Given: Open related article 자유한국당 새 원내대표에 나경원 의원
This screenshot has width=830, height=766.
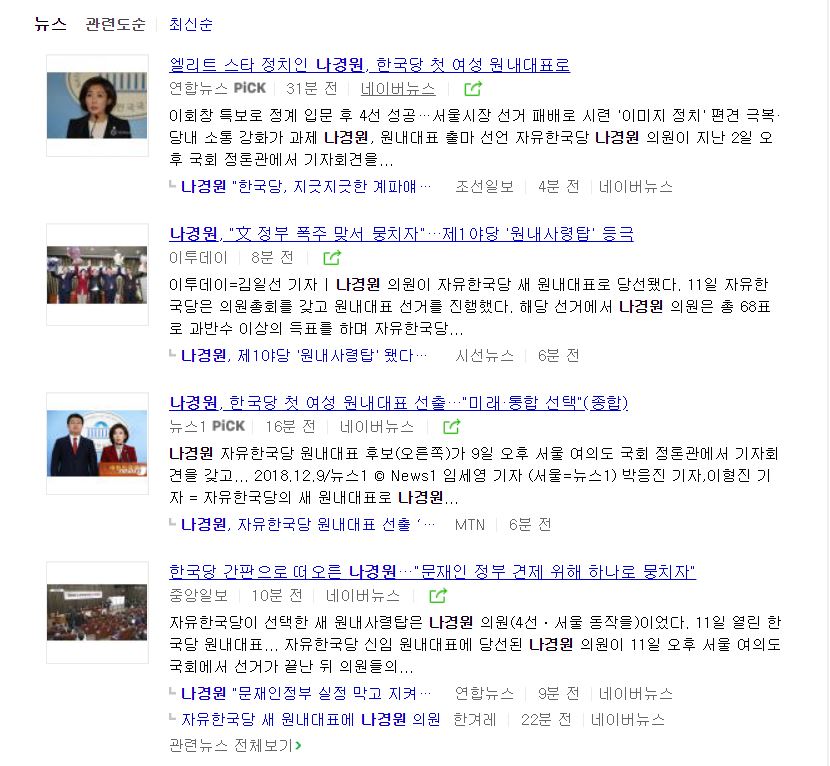Looking at the screenshot, I should coord(311,719).
